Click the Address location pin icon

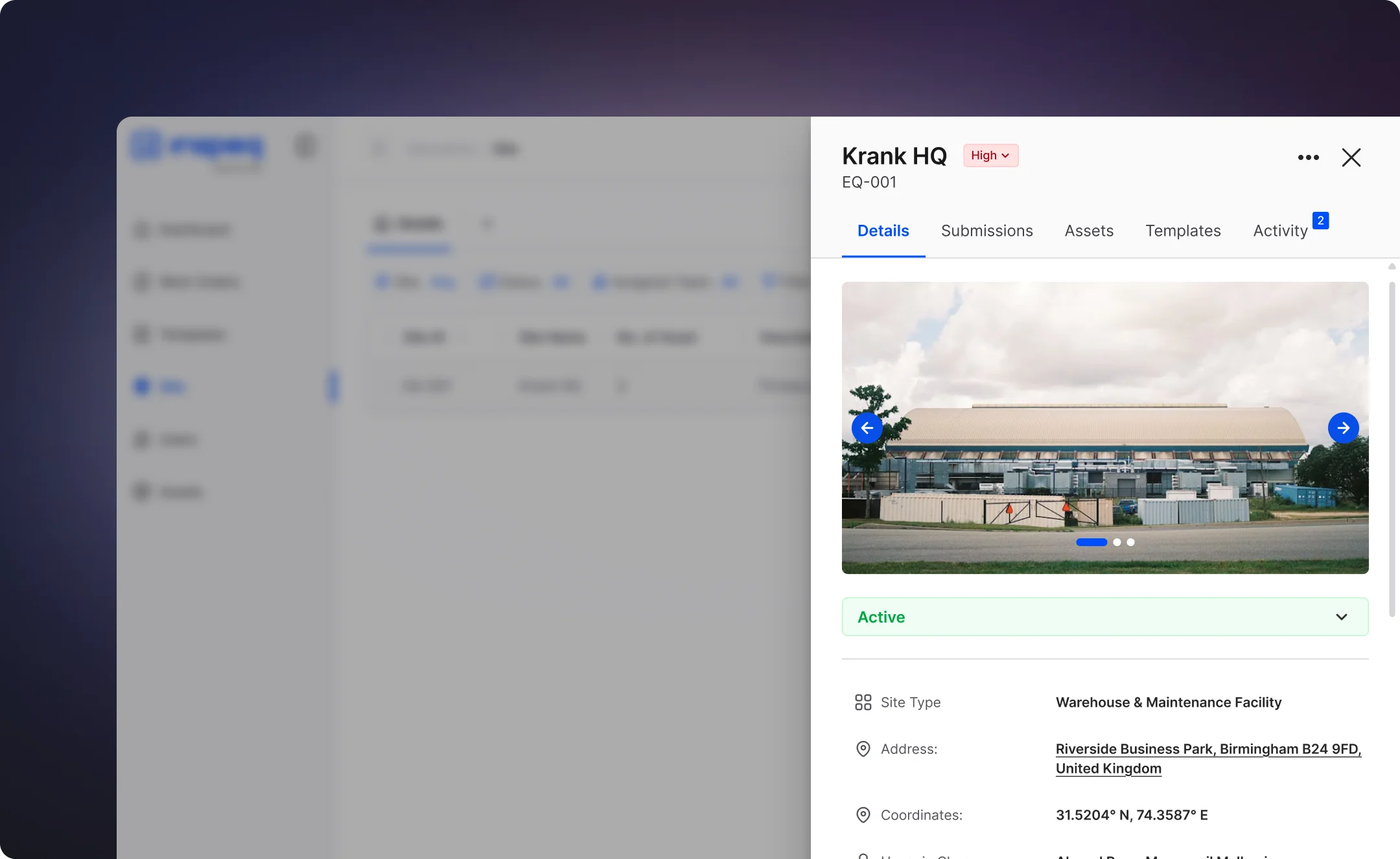[863, 749]
